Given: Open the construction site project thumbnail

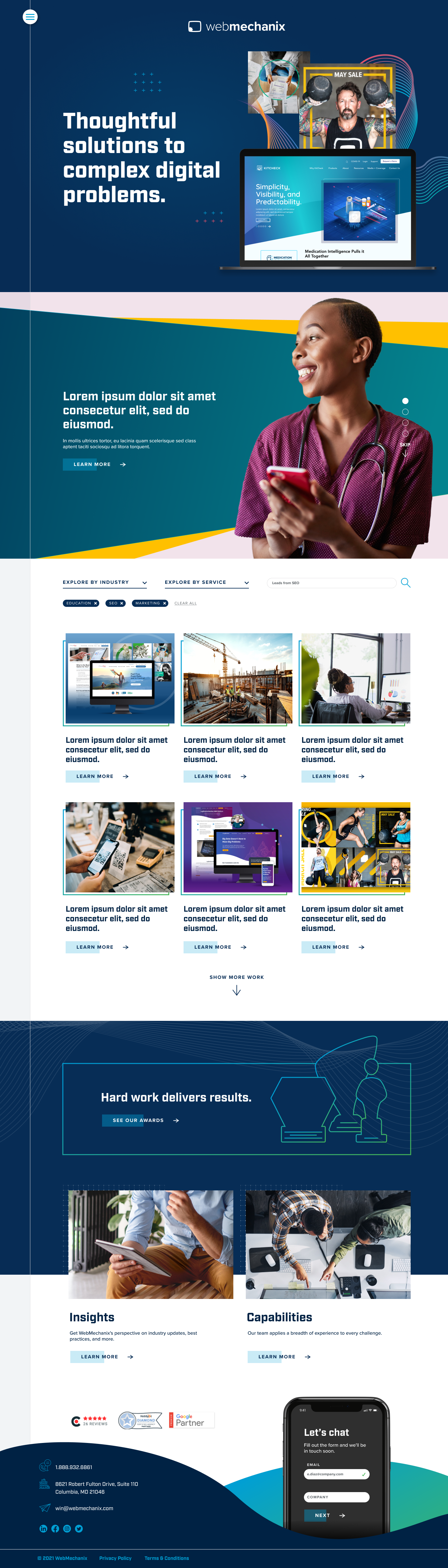Looking at the screenshot, I should 238,678.
